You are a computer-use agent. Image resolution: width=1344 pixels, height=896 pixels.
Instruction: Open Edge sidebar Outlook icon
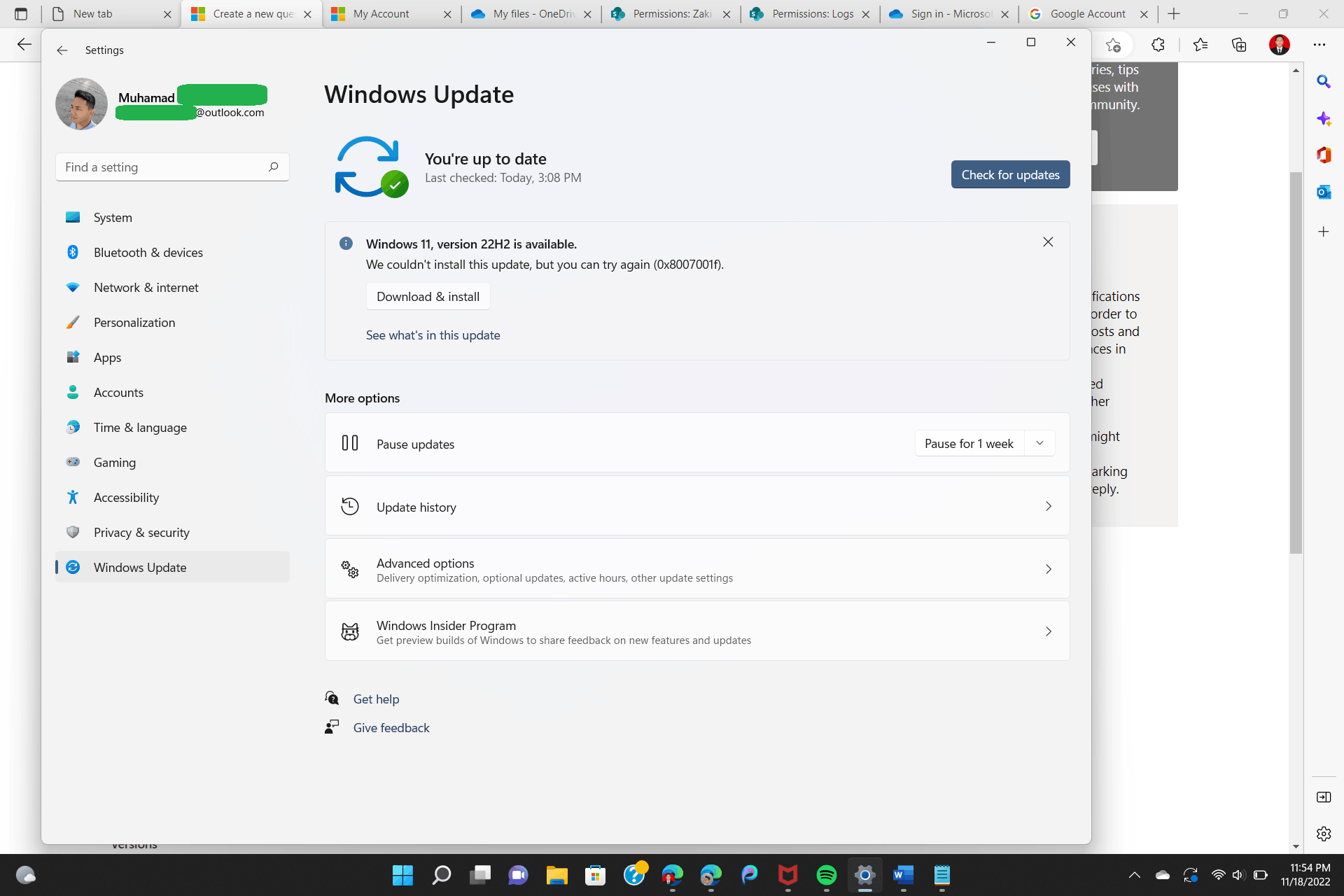[1323, 192]
